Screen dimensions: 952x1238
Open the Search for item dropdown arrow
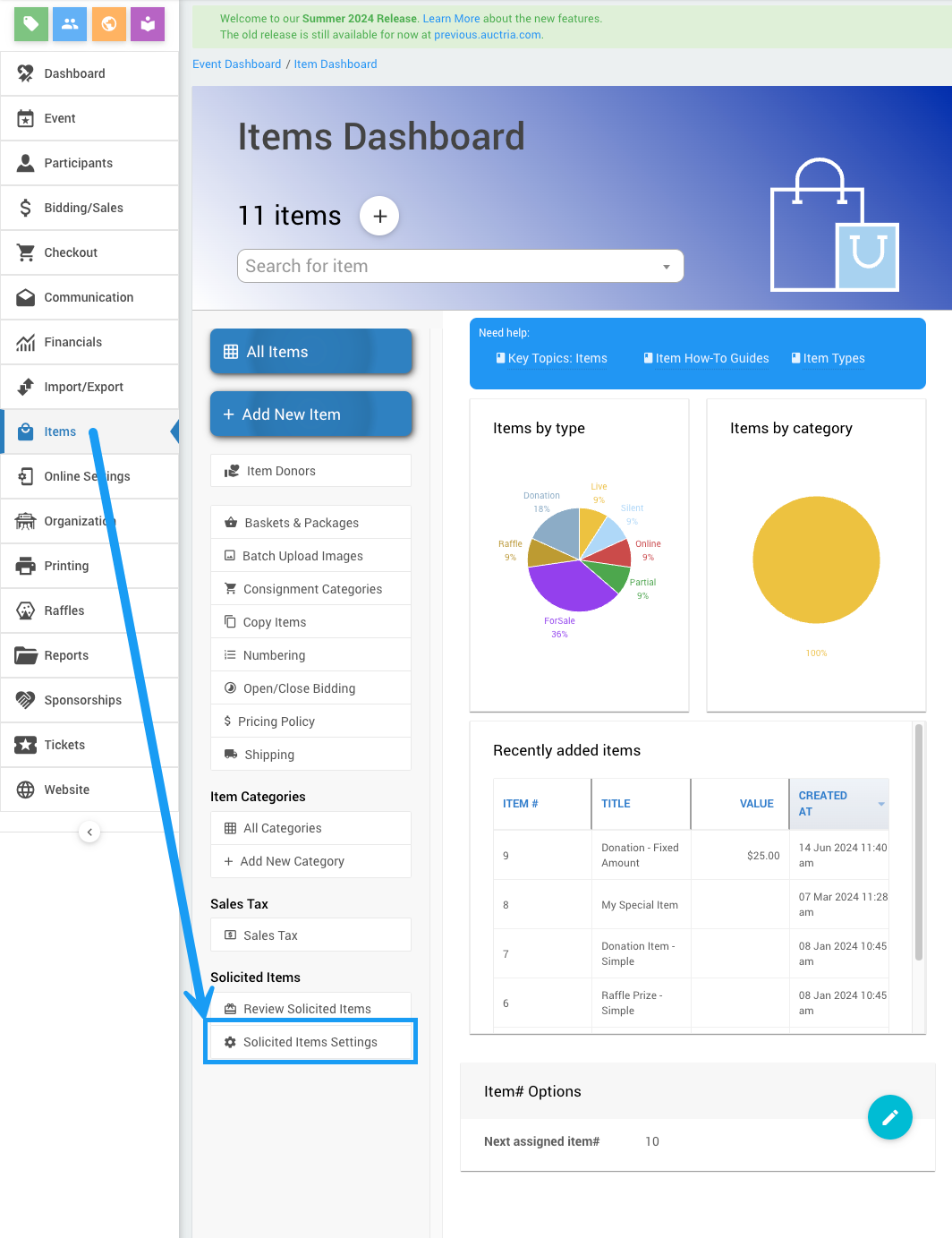[x=666, y=267]
